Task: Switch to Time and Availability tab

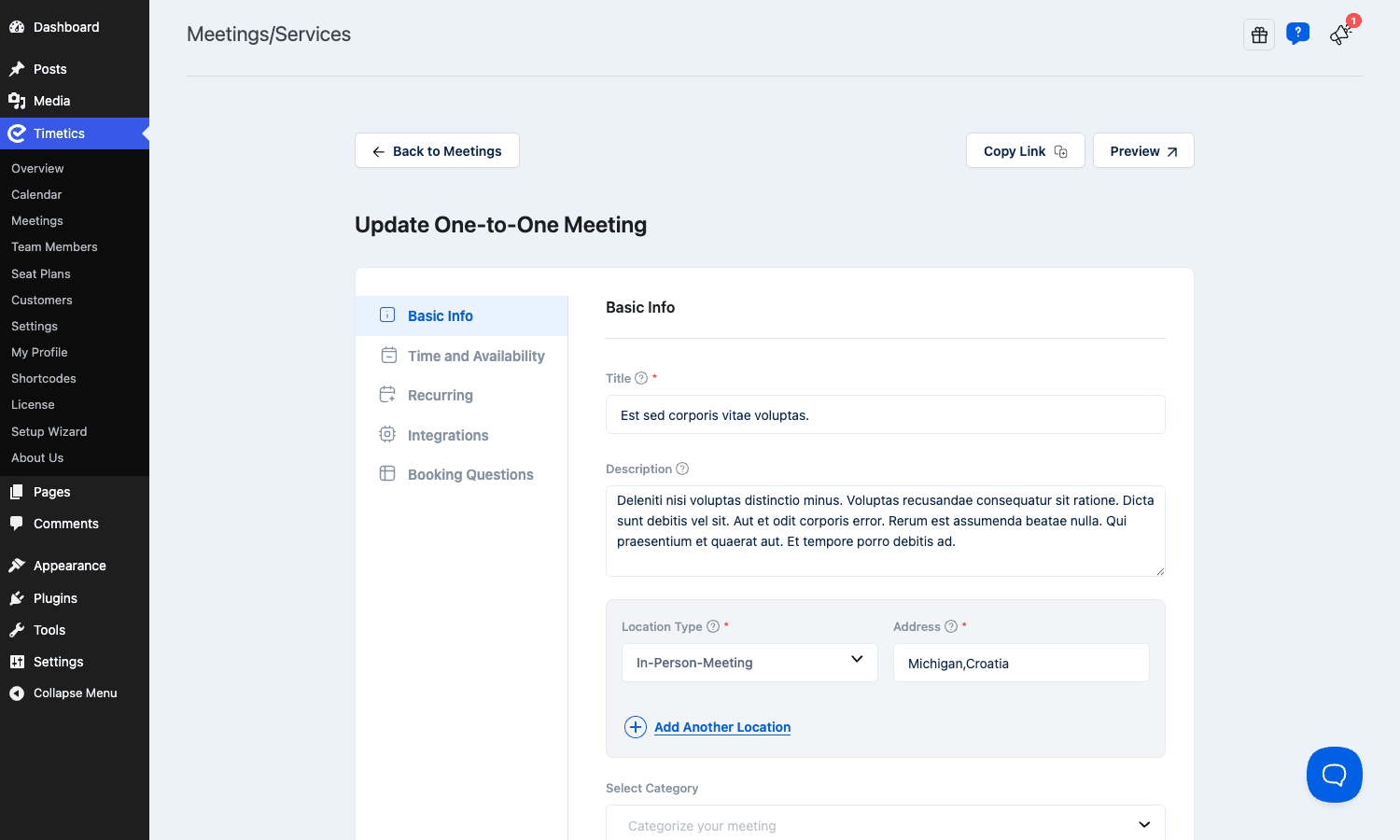Action: [462, 356]
